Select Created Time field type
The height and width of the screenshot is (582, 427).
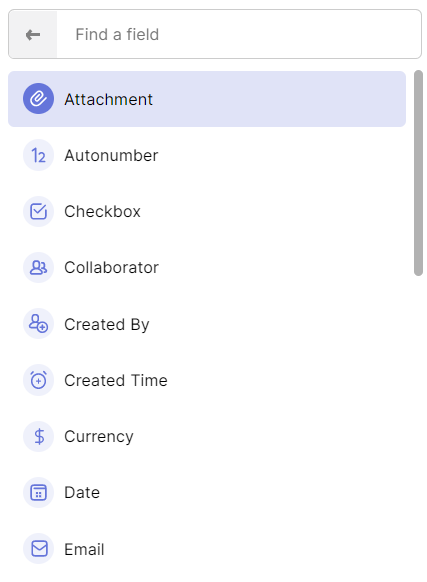(x=207, y=380)
